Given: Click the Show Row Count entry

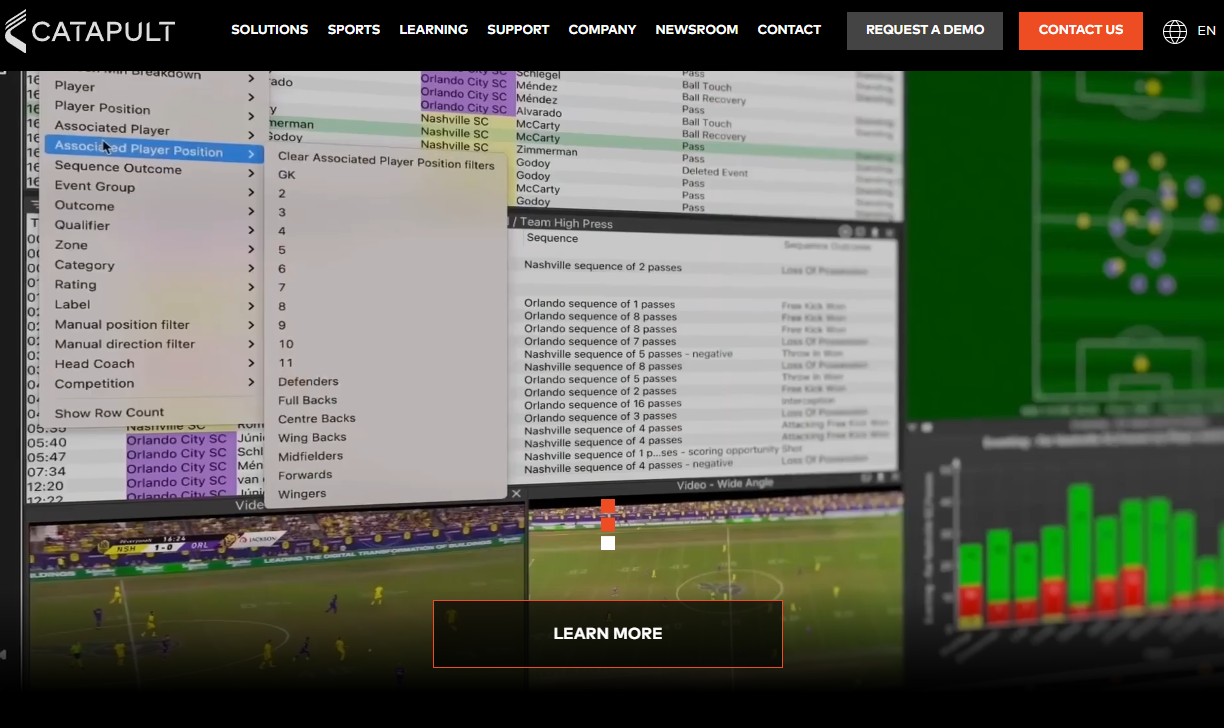Looking at the screenshot, I should [109, 413].
